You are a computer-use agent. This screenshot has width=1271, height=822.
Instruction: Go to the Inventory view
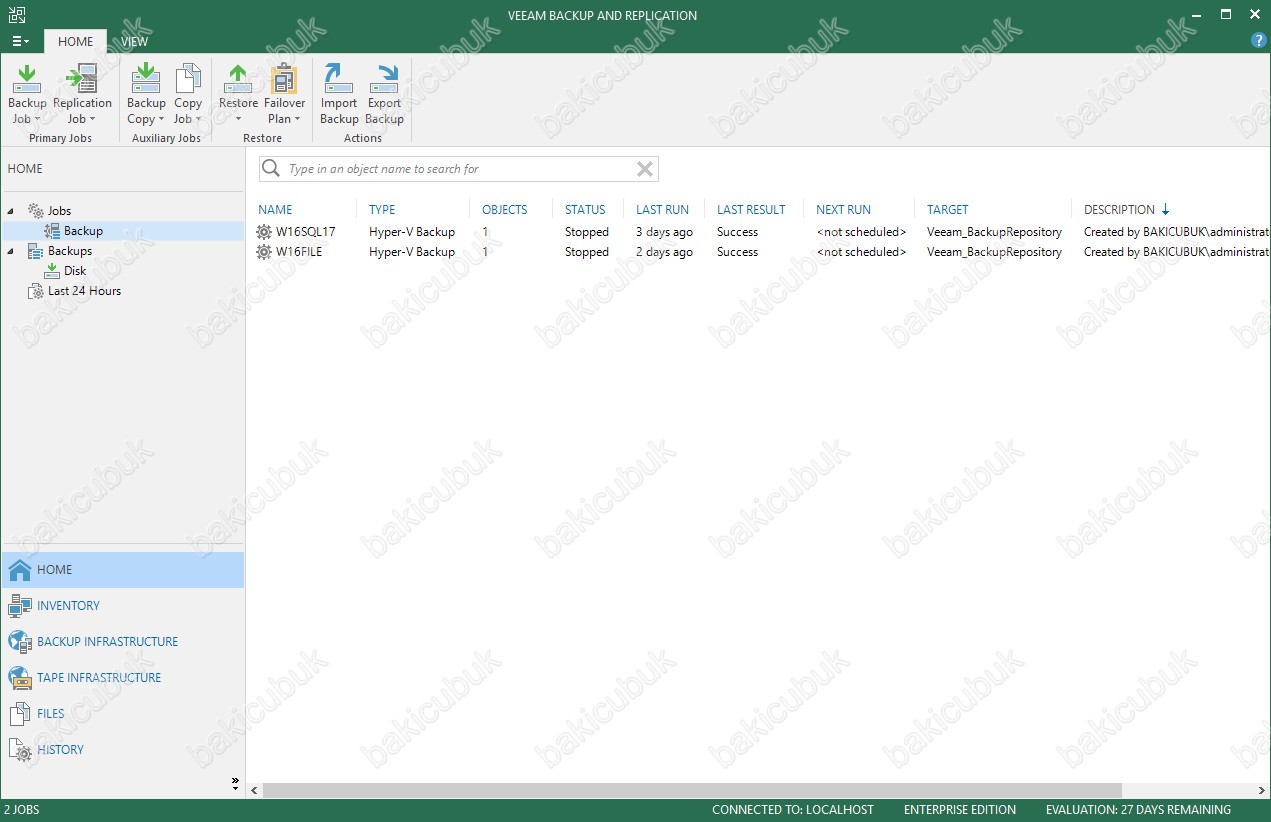coord(68,606)
